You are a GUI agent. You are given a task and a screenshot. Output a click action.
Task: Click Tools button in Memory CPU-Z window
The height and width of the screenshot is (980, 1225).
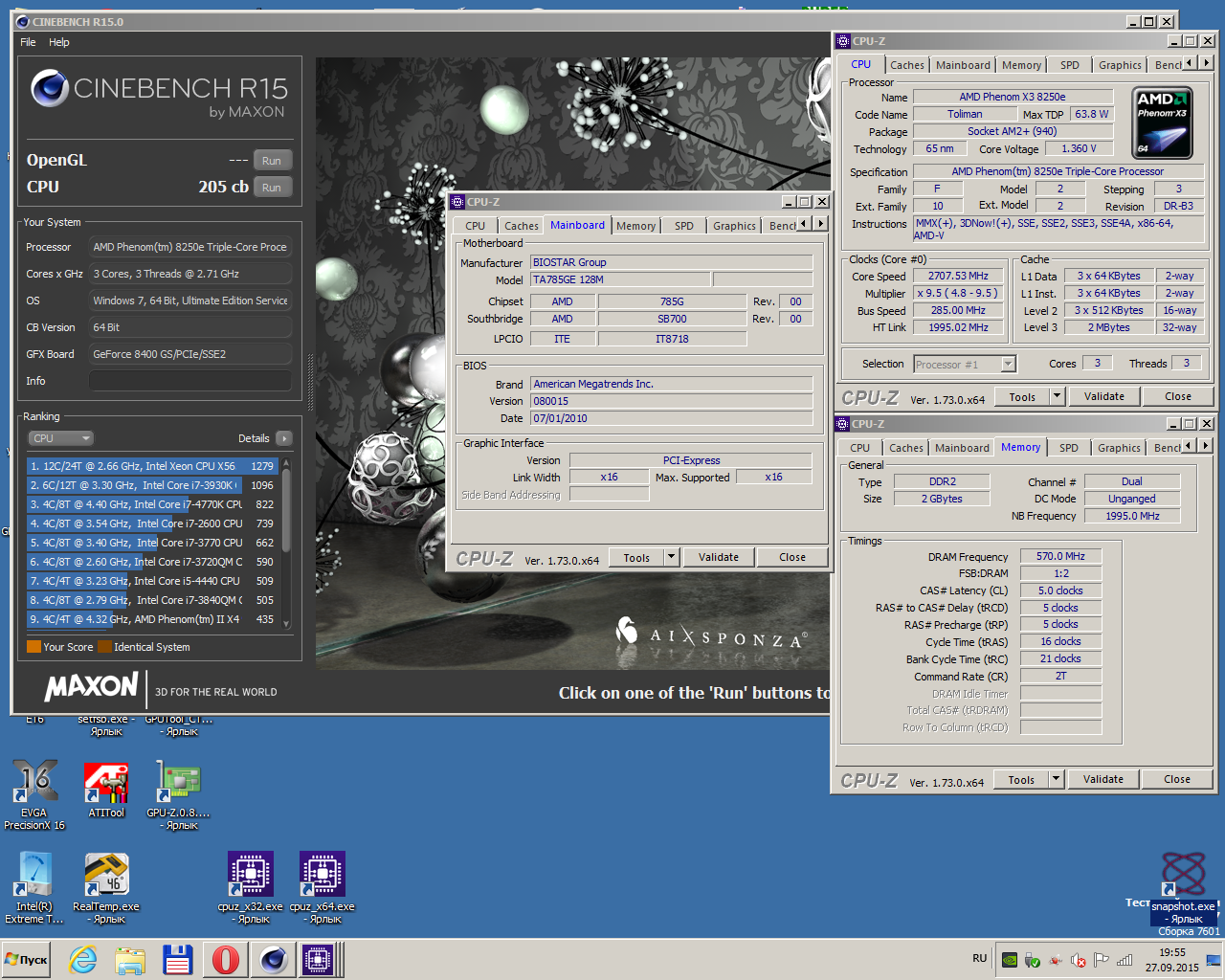coord(1021,779)
